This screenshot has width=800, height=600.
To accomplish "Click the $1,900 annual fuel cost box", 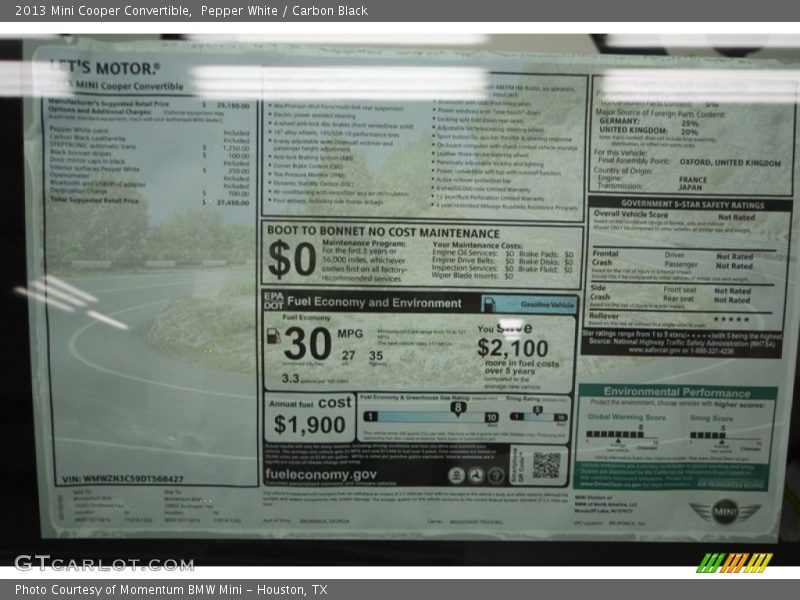I will click(x=308, y=415).
